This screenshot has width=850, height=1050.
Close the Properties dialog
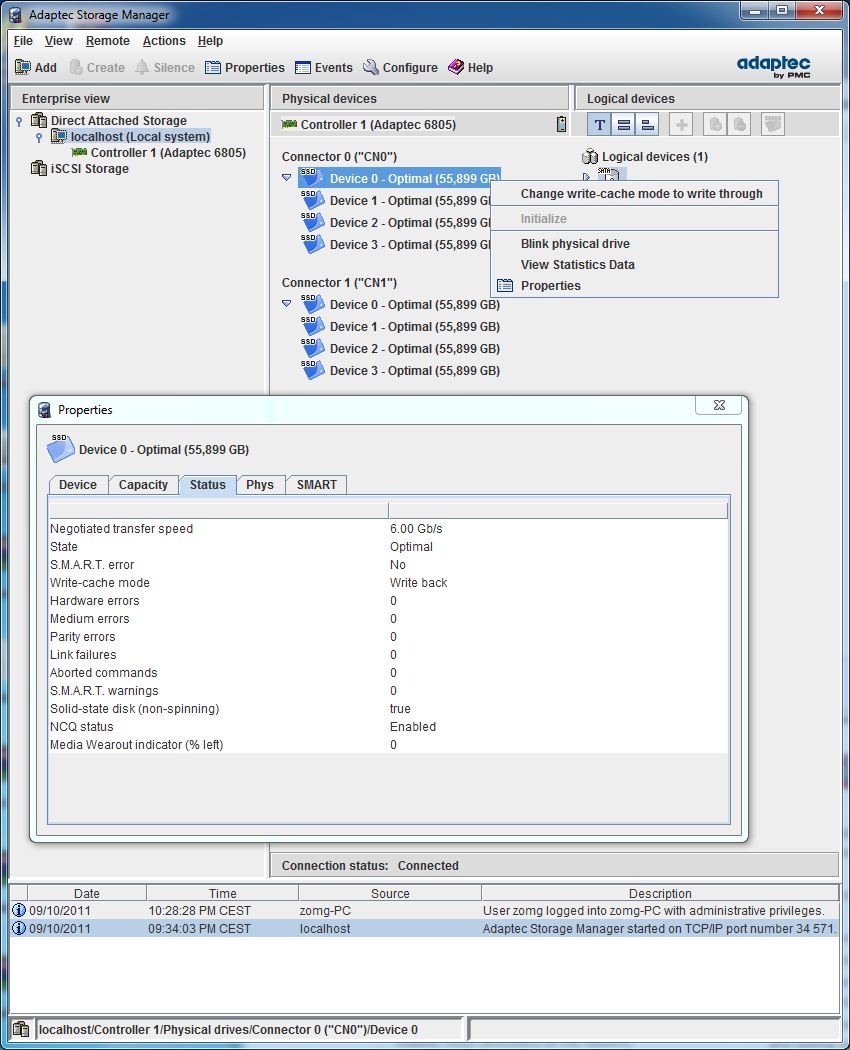click(x=719, y=405)
